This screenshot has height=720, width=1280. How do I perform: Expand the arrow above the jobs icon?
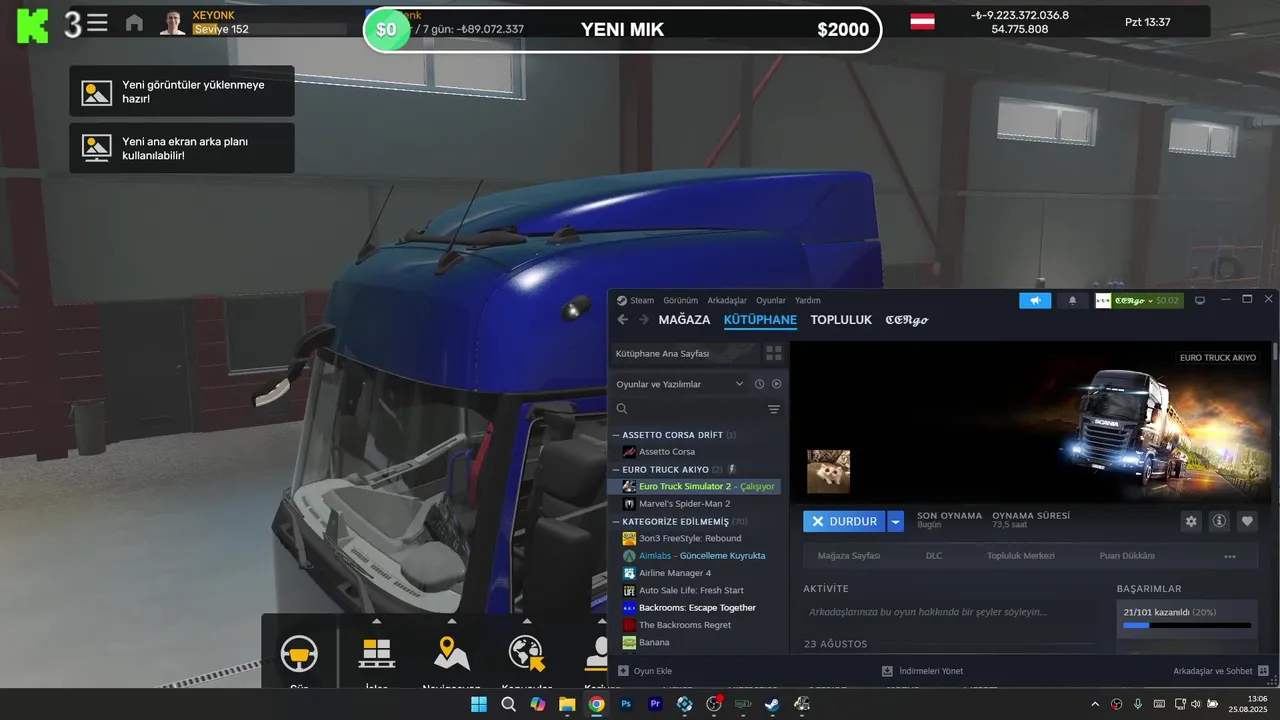[x=376, y=622]
